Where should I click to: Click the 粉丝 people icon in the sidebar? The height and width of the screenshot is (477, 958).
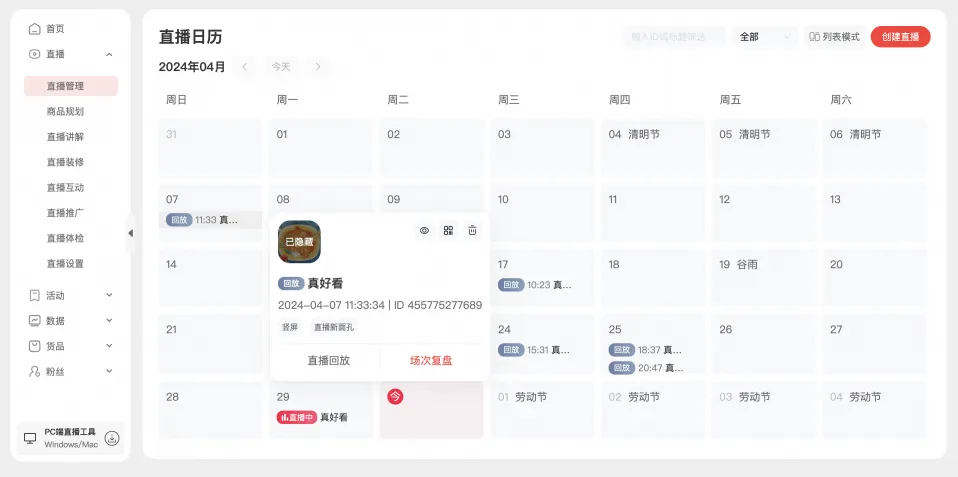click(35, 371)
